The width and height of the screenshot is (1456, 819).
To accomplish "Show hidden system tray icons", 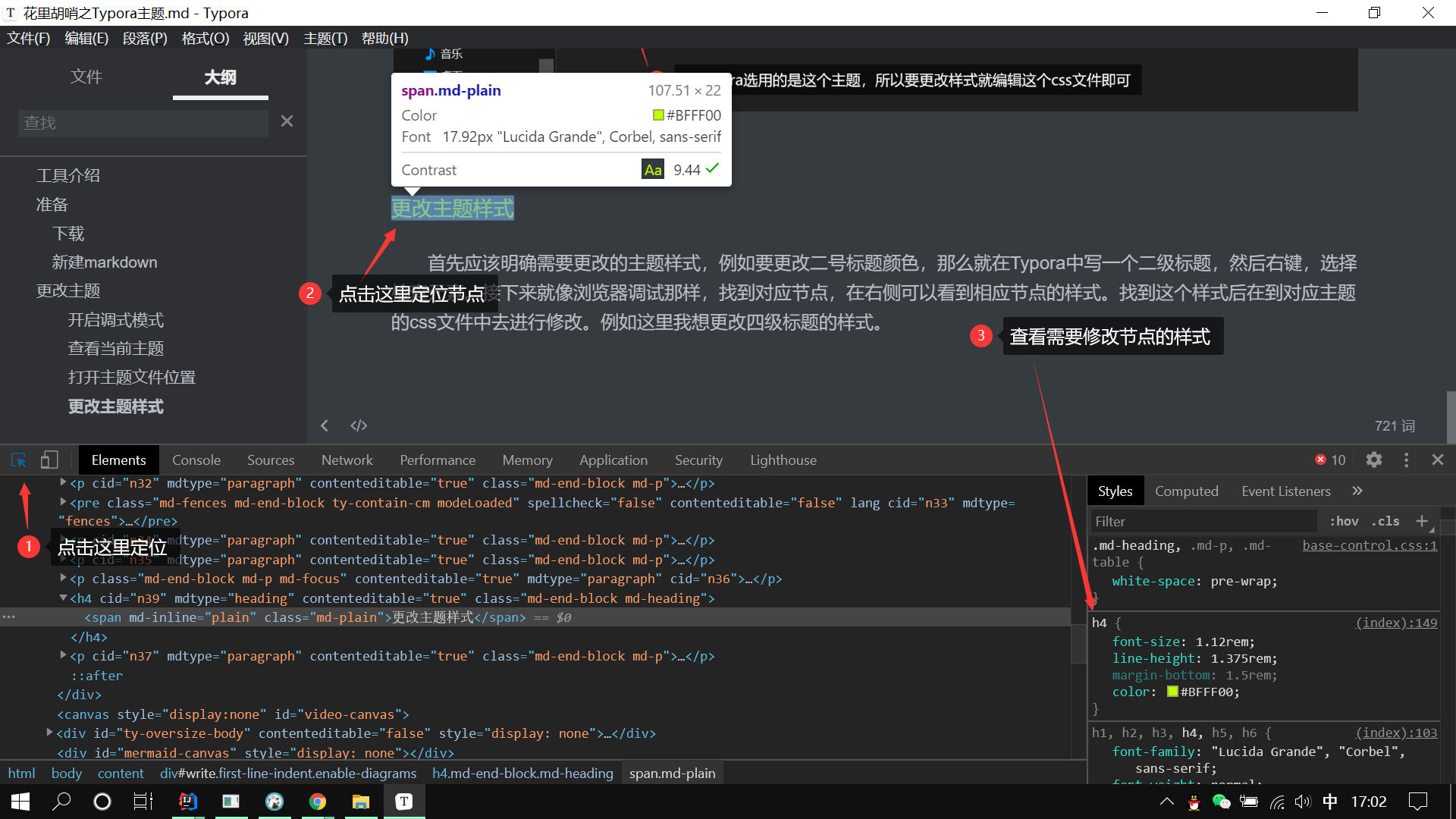I will tap(1167, 802).
